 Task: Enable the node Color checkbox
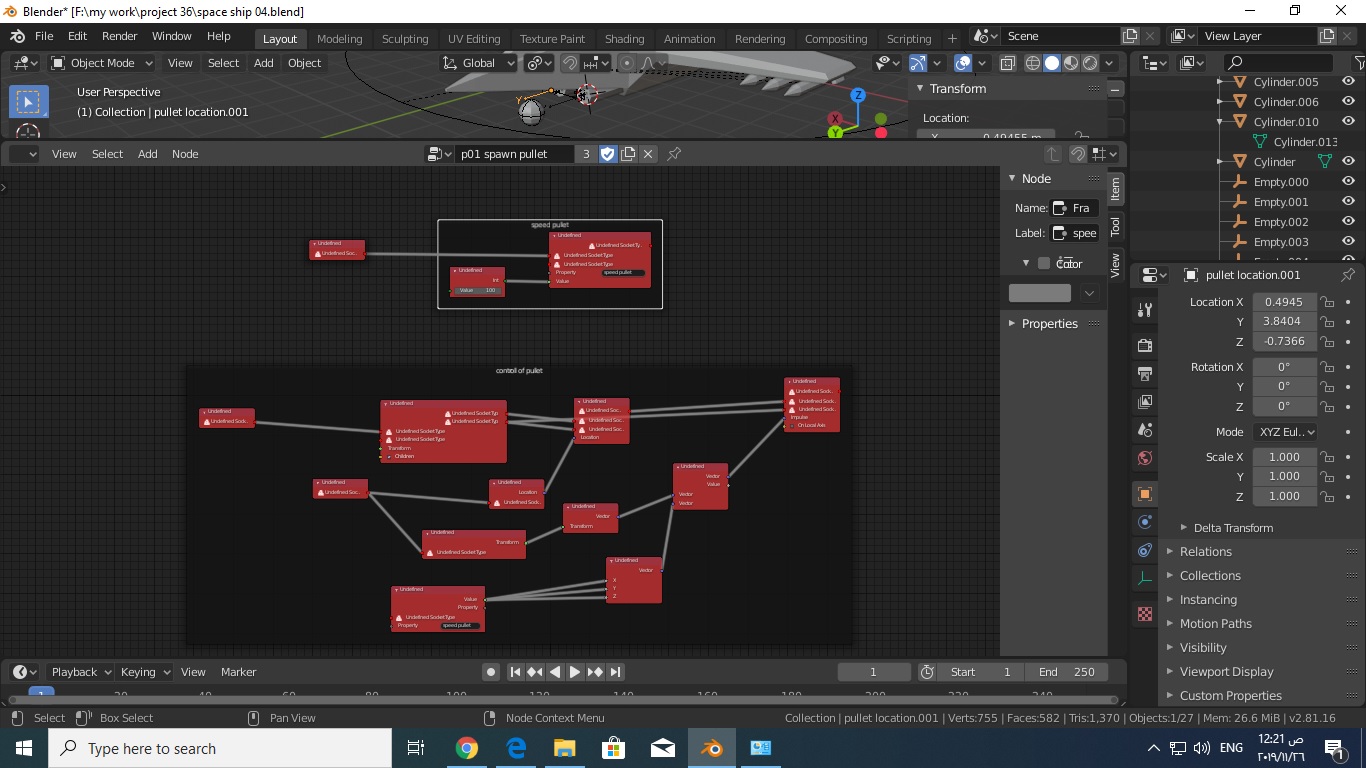(1044, 263)
